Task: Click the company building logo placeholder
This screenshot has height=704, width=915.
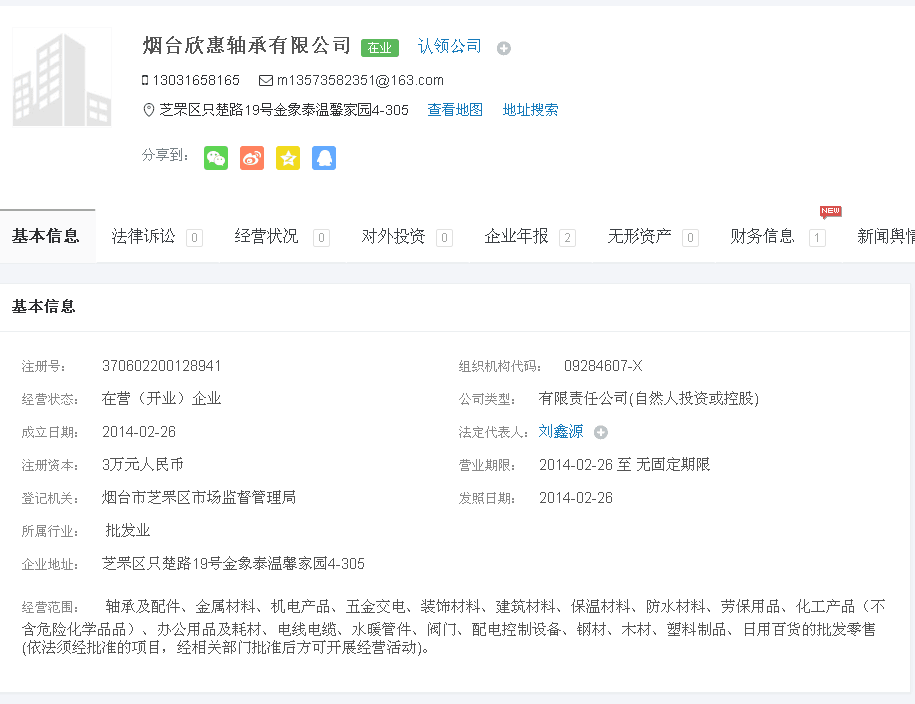Action: point(62,79)
